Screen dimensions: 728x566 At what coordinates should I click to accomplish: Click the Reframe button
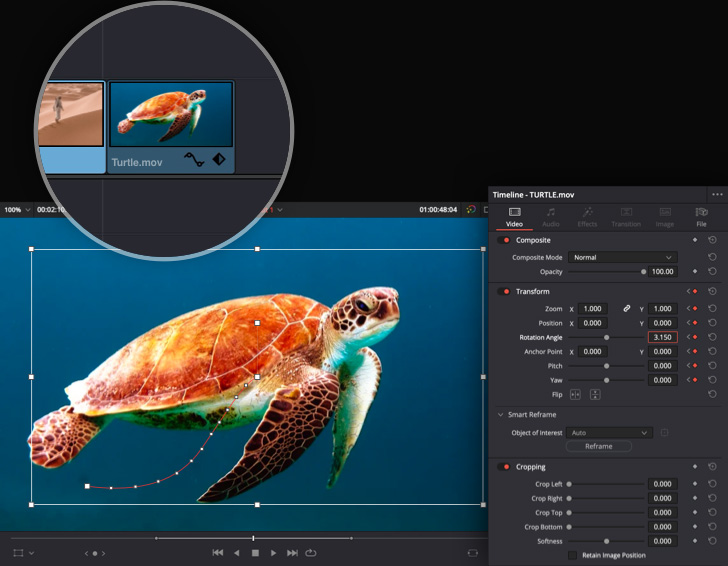point(598,446)
